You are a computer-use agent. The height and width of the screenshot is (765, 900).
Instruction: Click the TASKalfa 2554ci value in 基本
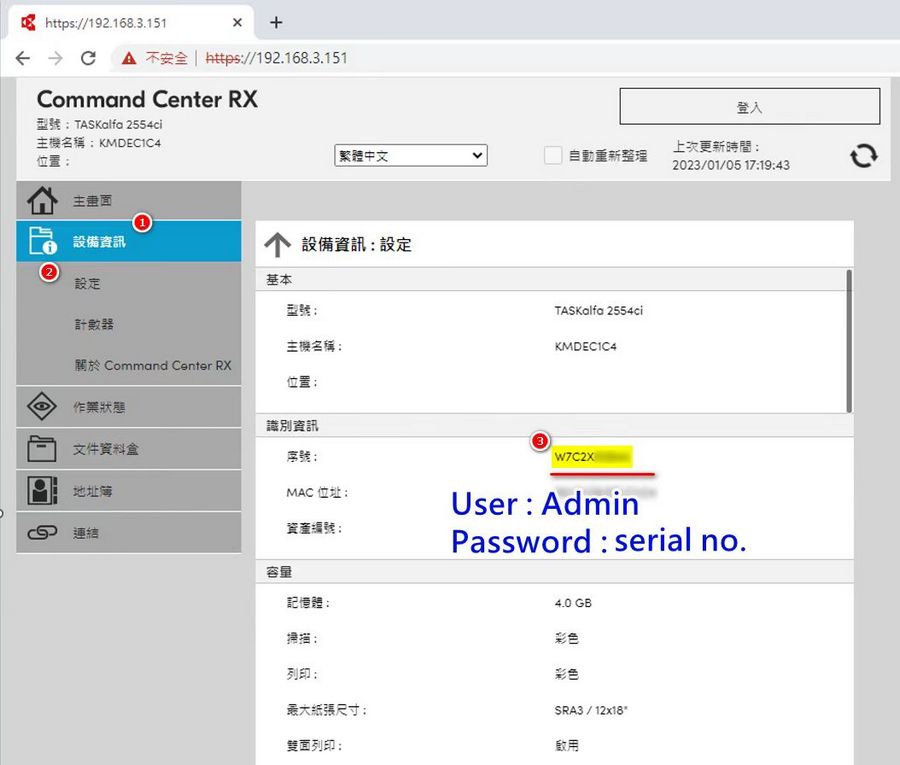tap(599, 310)
